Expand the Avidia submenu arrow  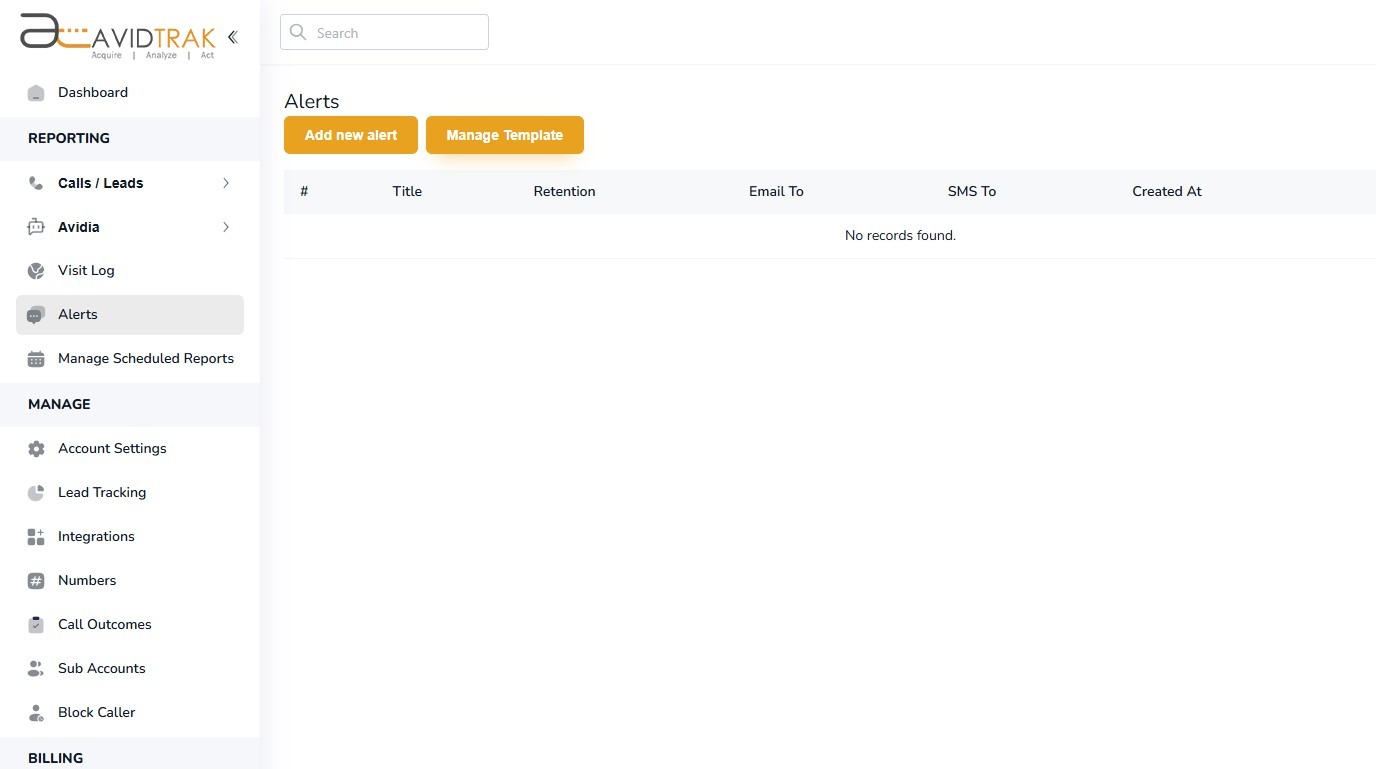[x=226, y=227]
